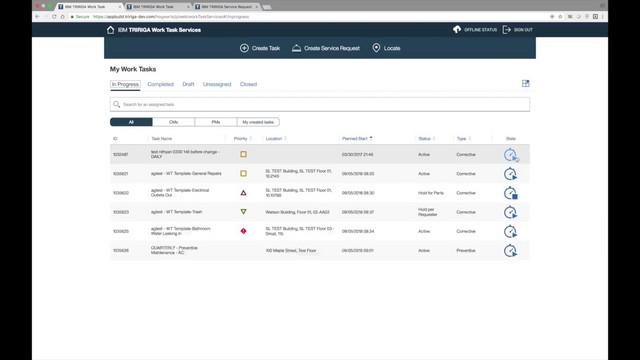Sort table by Location column
Viewport: 640px width, 360px height.
coord(276,139)
